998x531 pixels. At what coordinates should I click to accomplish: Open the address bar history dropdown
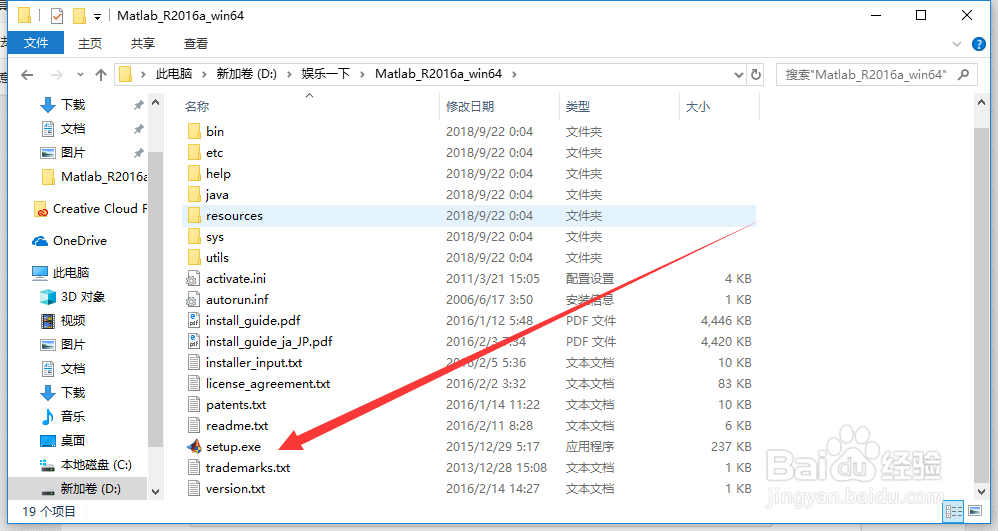click(x=738, y=74)
